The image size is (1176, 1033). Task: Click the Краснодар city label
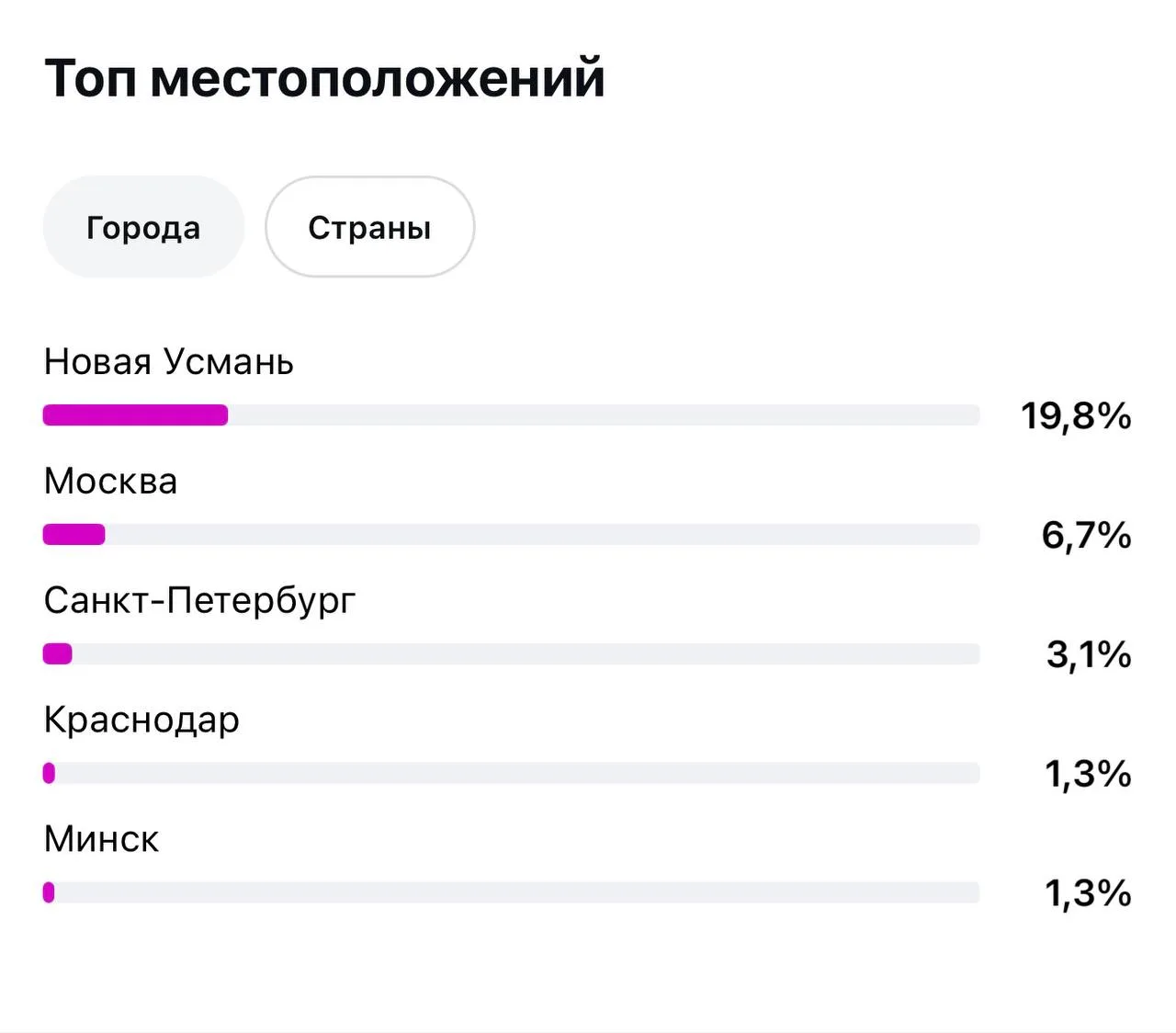pos(141,721)
